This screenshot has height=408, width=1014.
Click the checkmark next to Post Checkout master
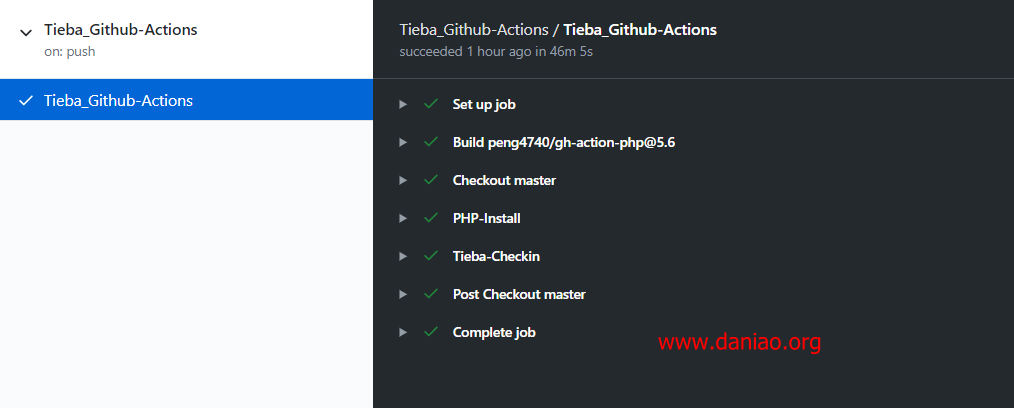[x=431, y=294]
